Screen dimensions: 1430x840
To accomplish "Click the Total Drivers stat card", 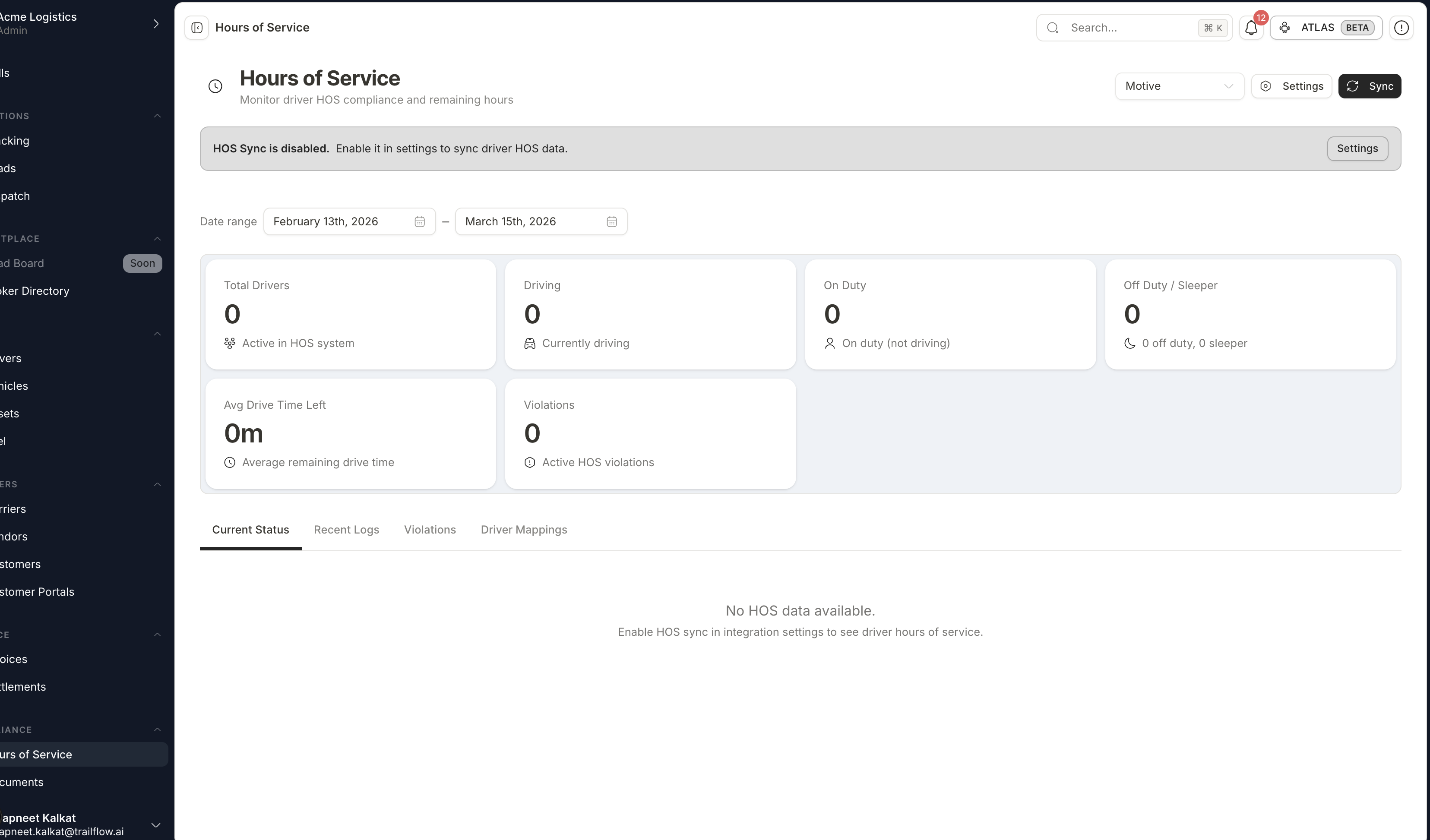I will point(350,315).
